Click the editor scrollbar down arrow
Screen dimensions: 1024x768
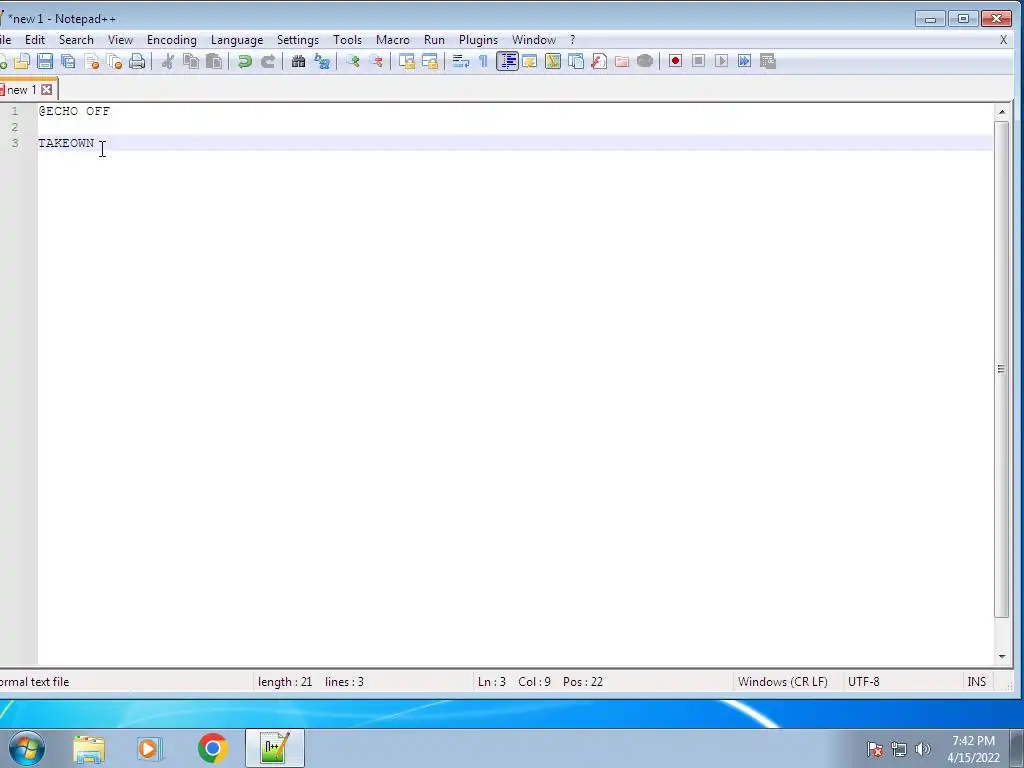tap(1002, 657)
